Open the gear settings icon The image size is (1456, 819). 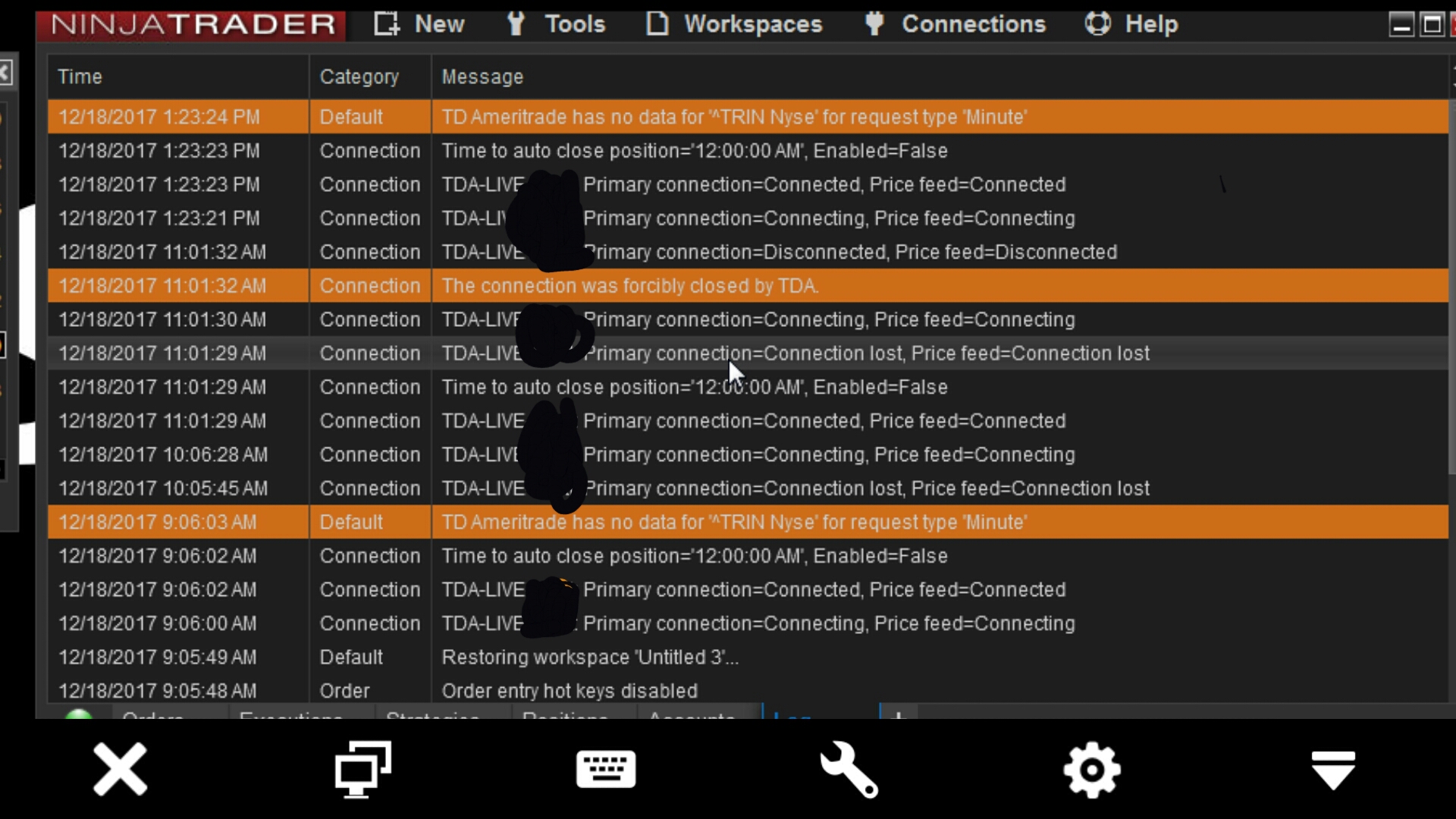click(x=1092, y=770)
